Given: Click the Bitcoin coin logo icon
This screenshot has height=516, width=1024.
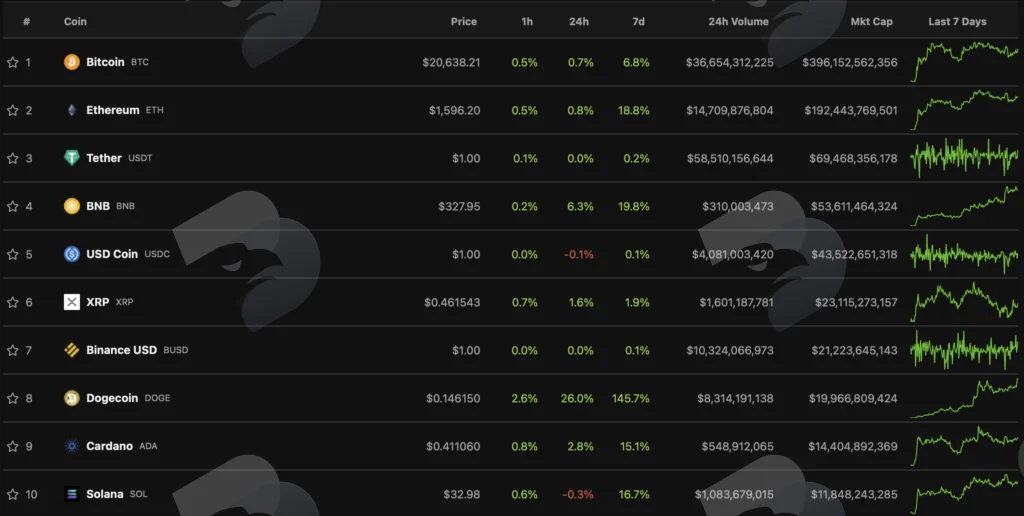Looking at the screenshot, I should (72, 62).
